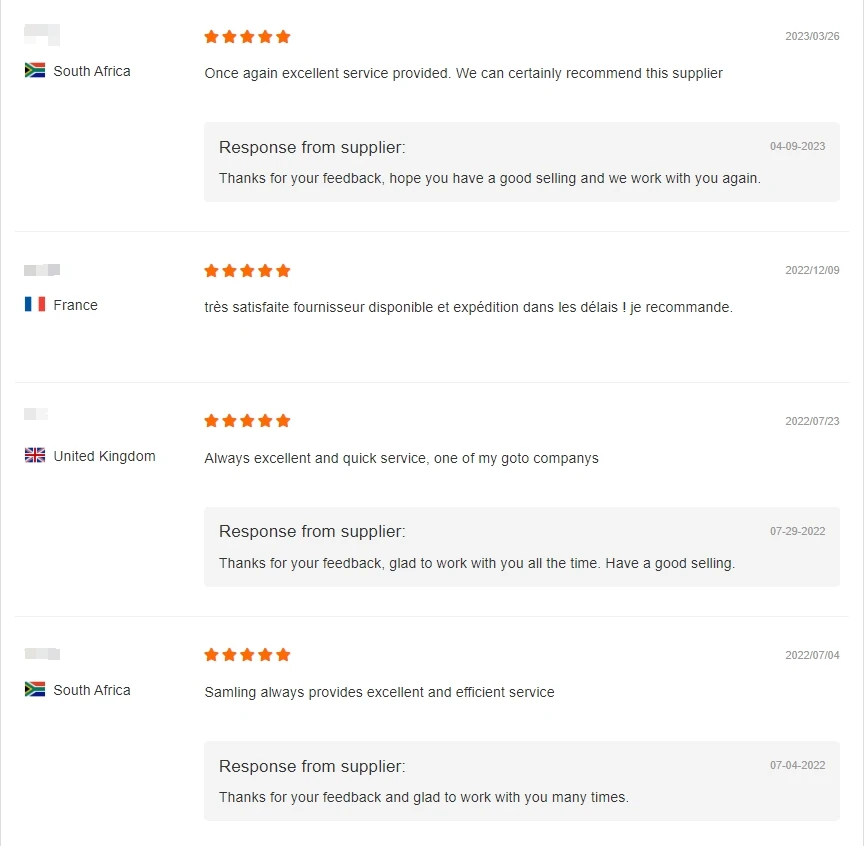Click the United Kingdom flag icon
The image size is (864, 846).
pyautogui.click(x=35, y=456)
